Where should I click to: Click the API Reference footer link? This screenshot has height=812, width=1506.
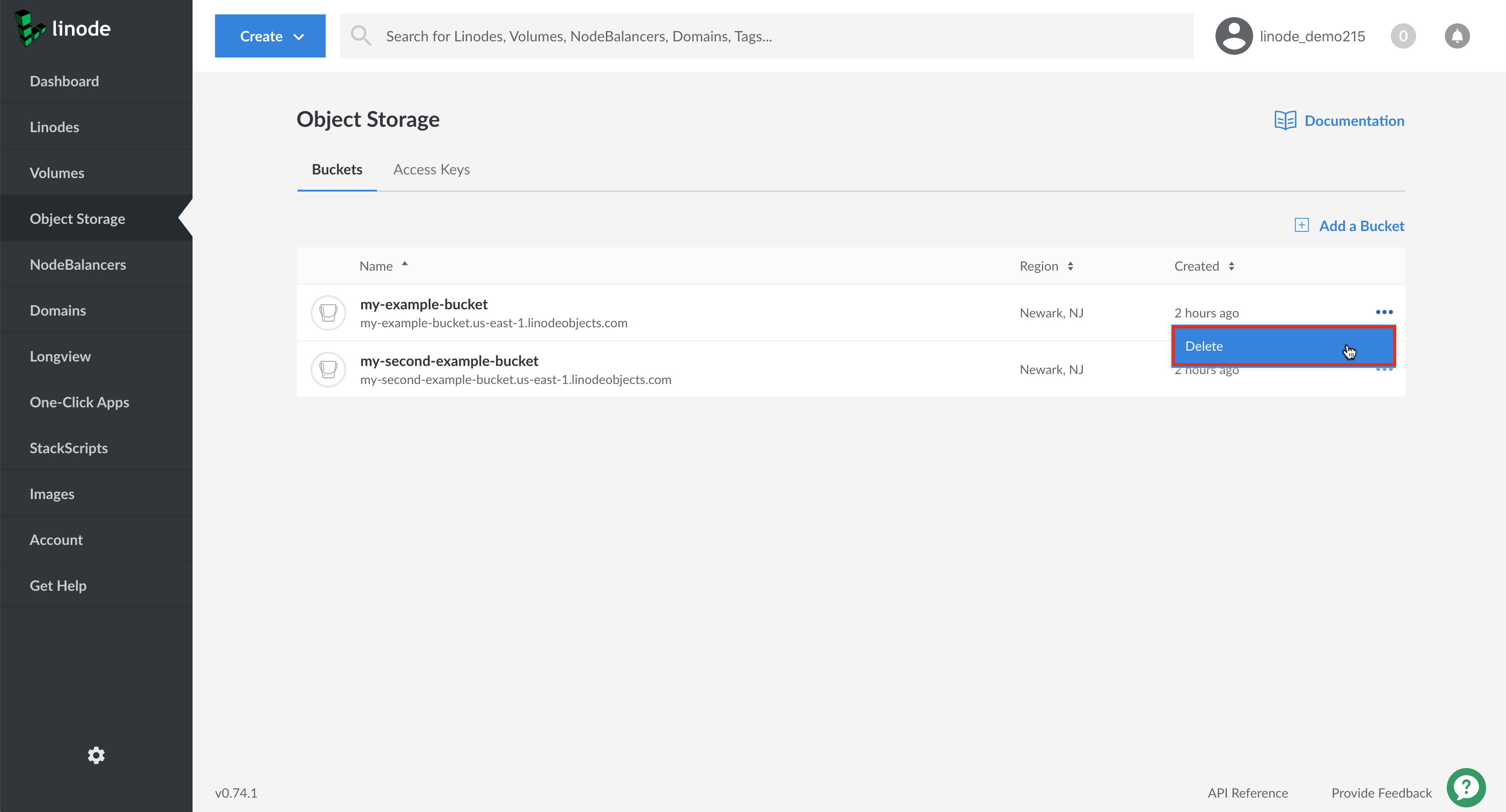[x=1248, y=793]
